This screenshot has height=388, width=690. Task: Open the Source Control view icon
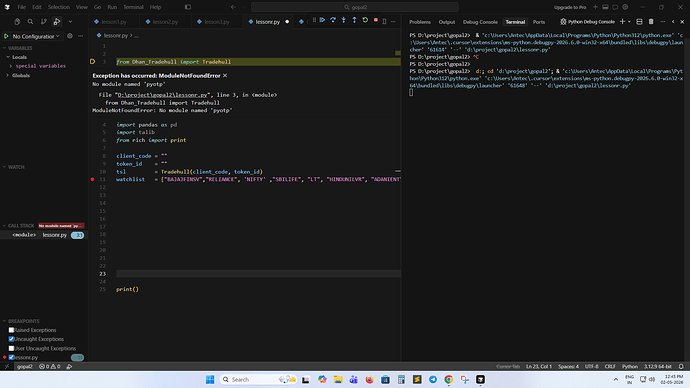(x=44, y=22)
